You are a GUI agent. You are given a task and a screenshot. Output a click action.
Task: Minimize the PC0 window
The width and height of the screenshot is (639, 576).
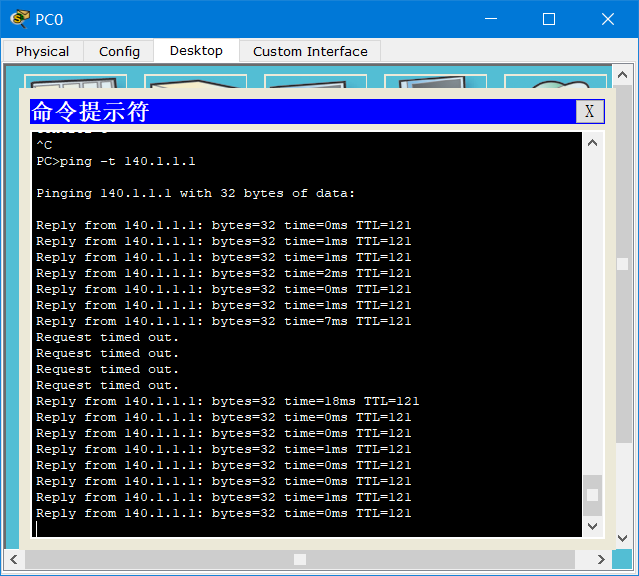pos(491,19)
